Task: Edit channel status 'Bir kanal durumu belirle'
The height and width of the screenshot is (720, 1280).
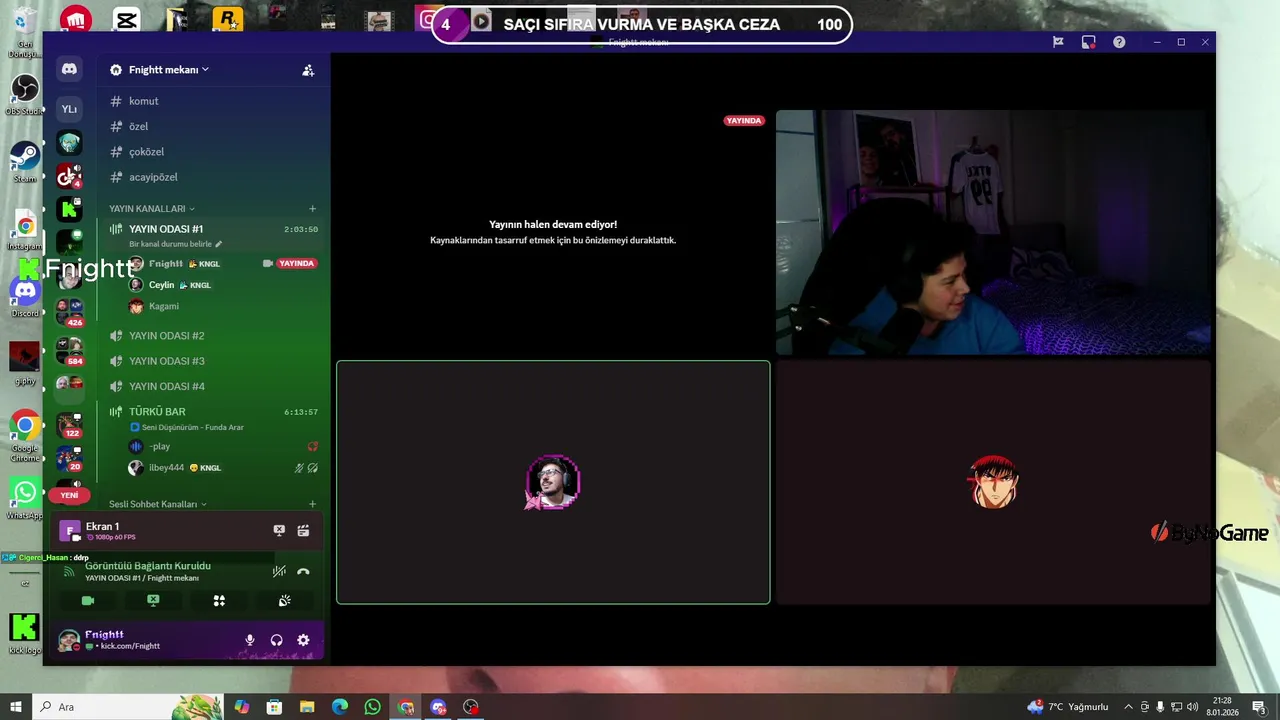Action: coord(175,244)
